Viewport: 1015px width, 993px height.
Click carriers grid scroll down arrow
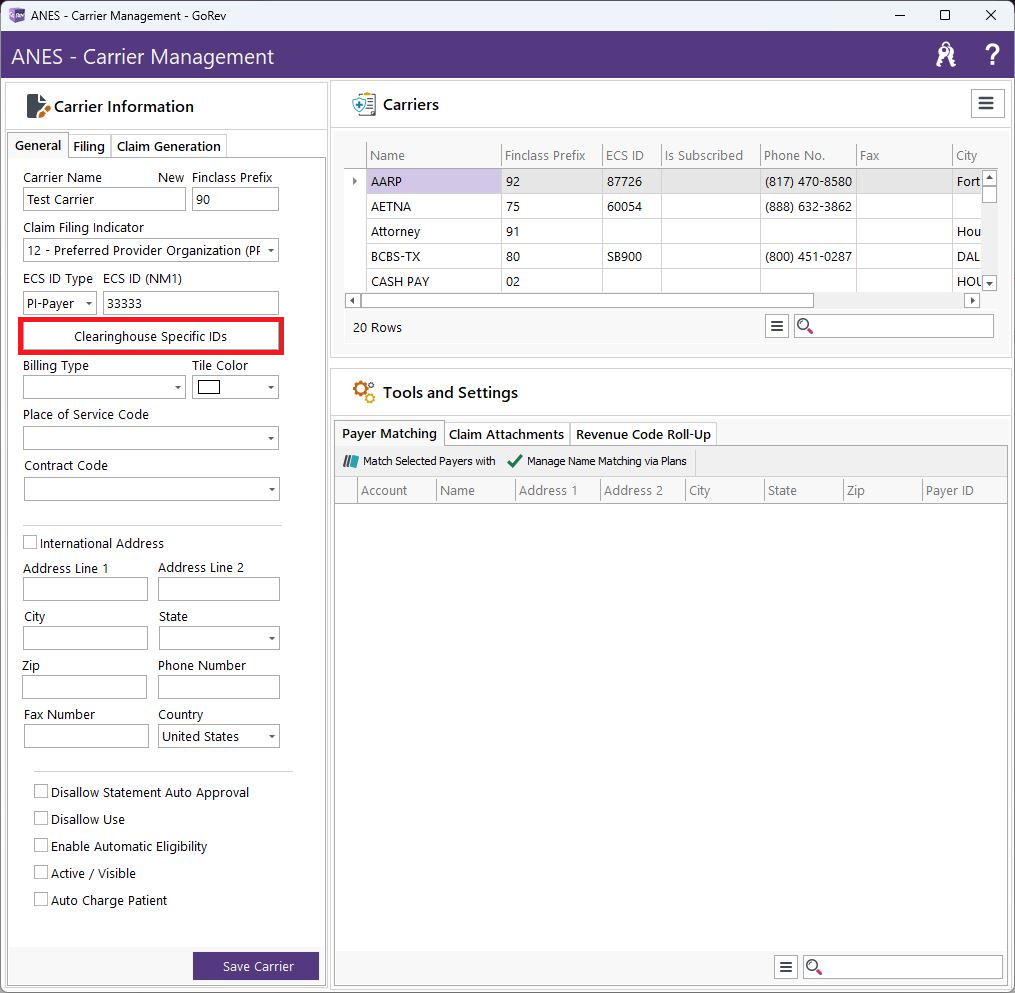point(989,283)
